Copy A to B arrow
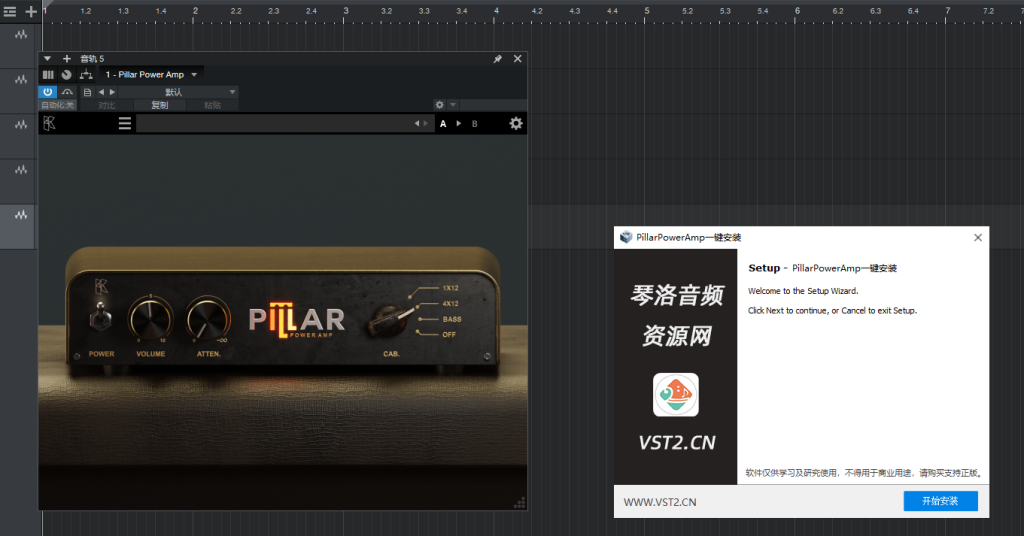 (458, 123)
